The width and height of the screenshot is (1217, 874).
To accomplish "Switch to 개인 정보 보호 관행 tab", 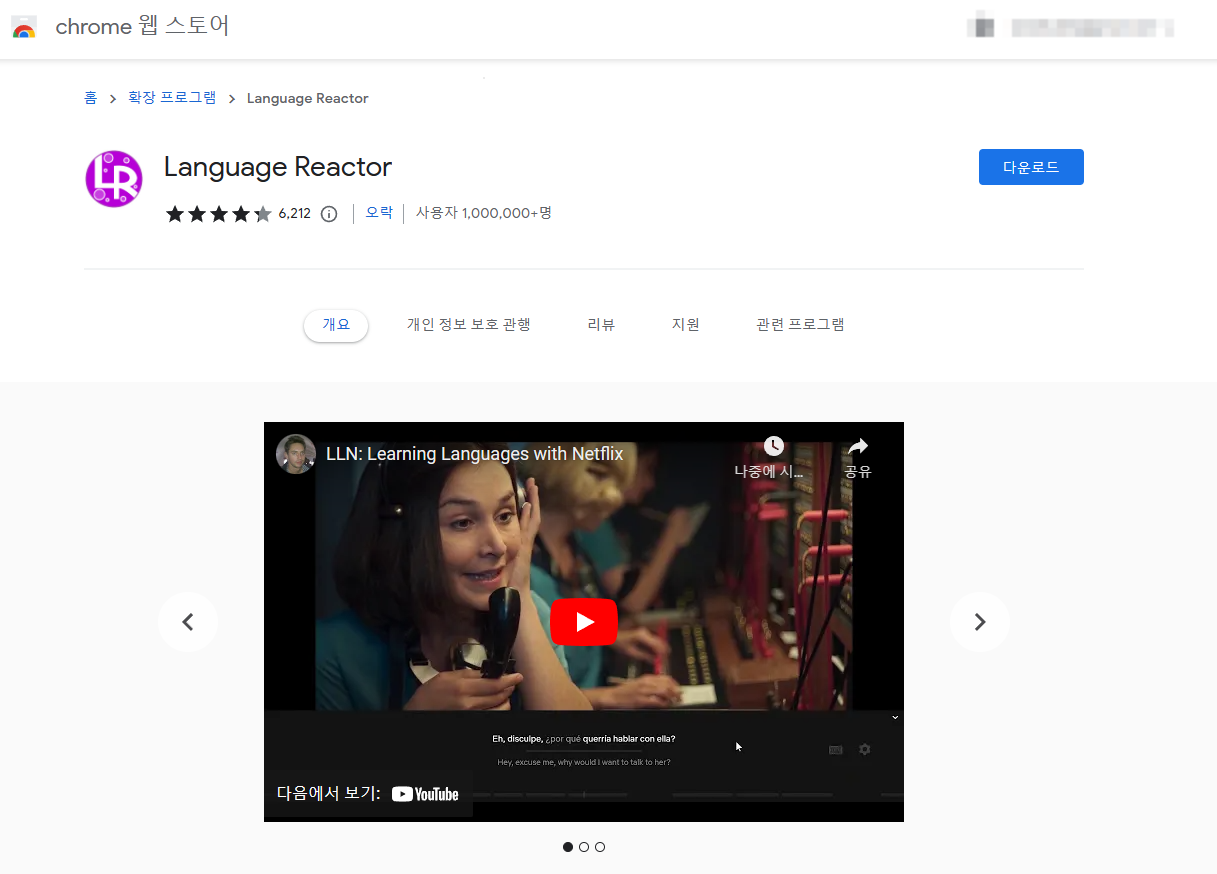I will pos(468,325).
